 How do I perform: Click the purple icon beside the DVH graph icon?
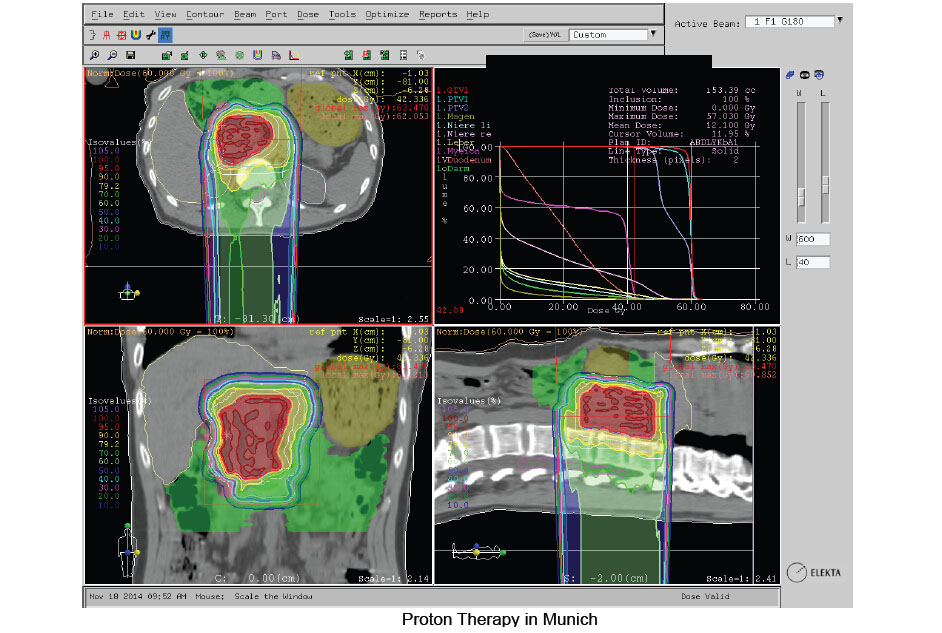point(276,56)
